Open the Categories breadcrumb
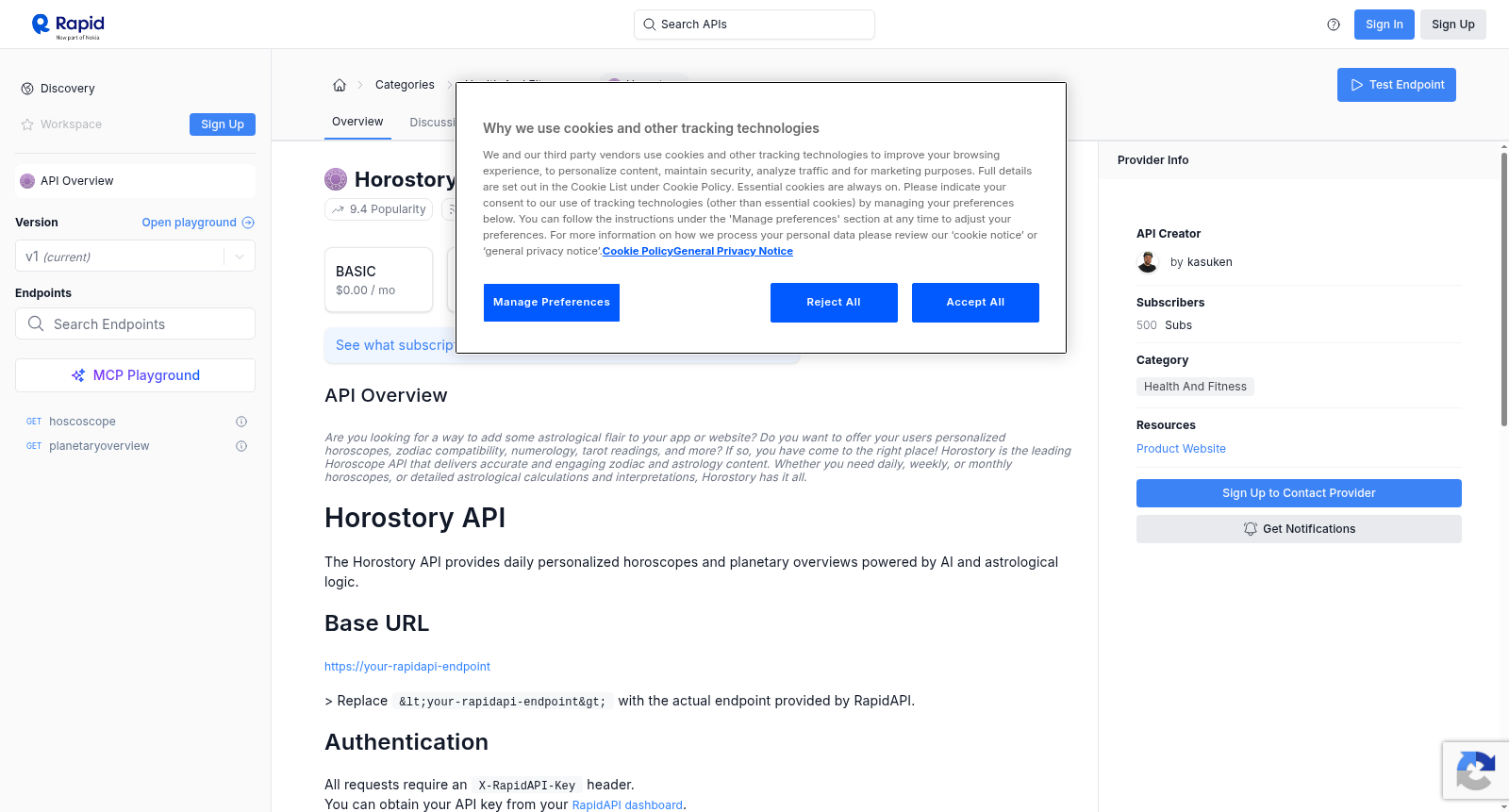 [x=405, y=85]
